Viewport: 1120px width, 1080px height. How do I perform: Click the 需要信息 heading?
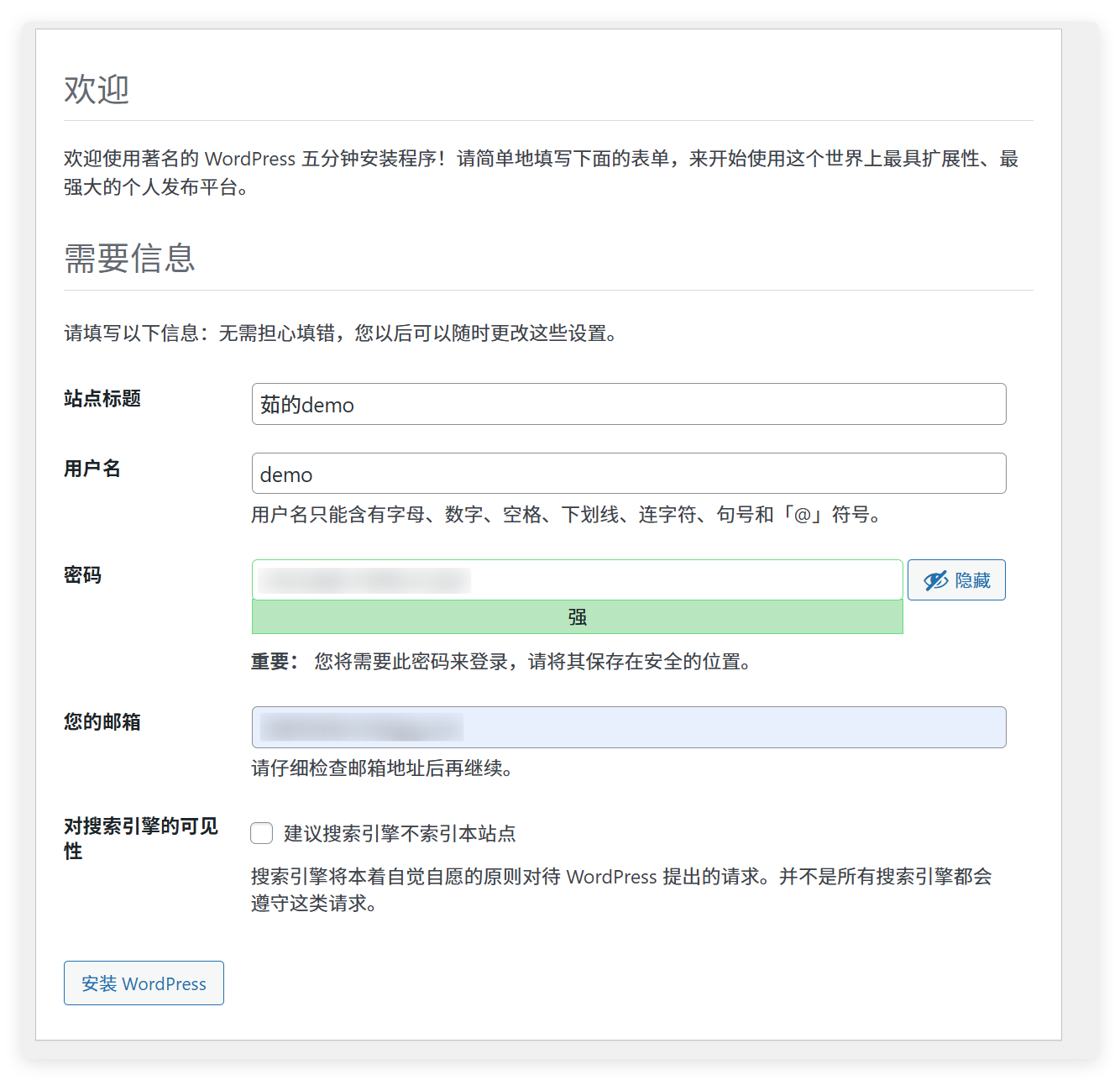pos(129,258)
